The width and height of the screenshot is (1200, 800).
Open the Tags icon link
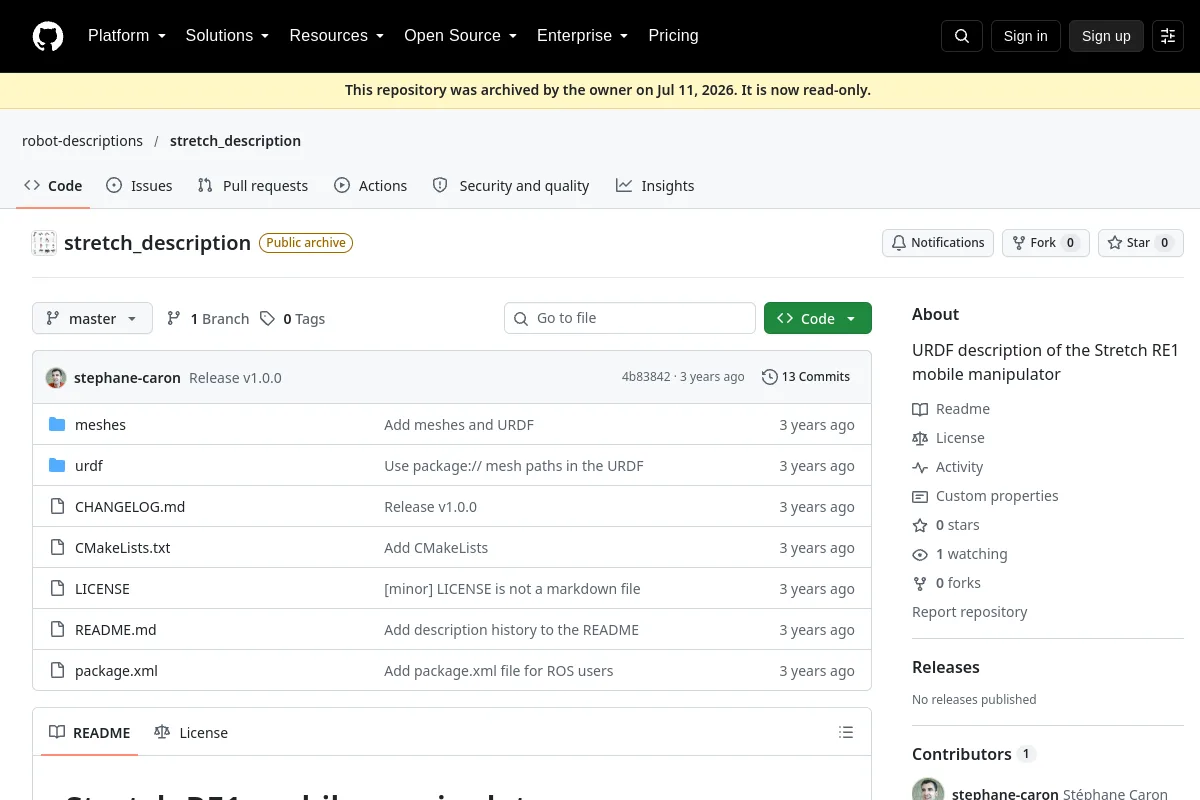pos(267,319)
